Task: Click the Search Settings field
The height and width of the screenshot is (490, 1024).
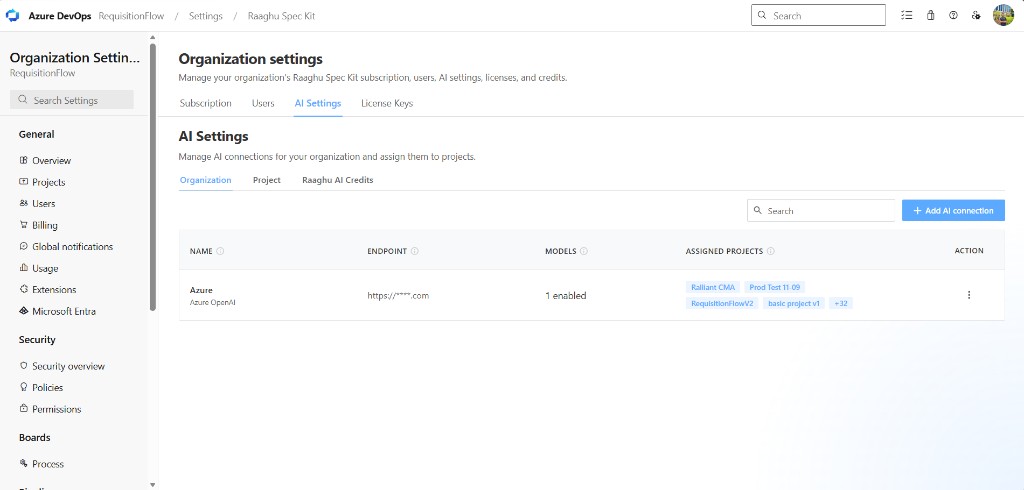Action: point(72,100)
